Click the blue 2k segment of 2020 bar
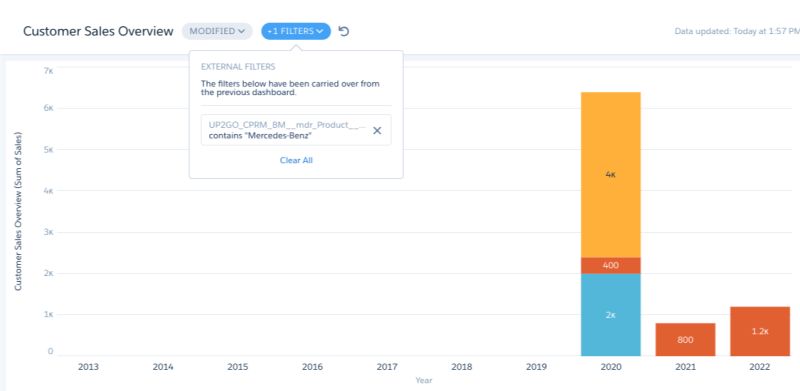The width and height of the screenshot is (800, 391). coord(611,315)
